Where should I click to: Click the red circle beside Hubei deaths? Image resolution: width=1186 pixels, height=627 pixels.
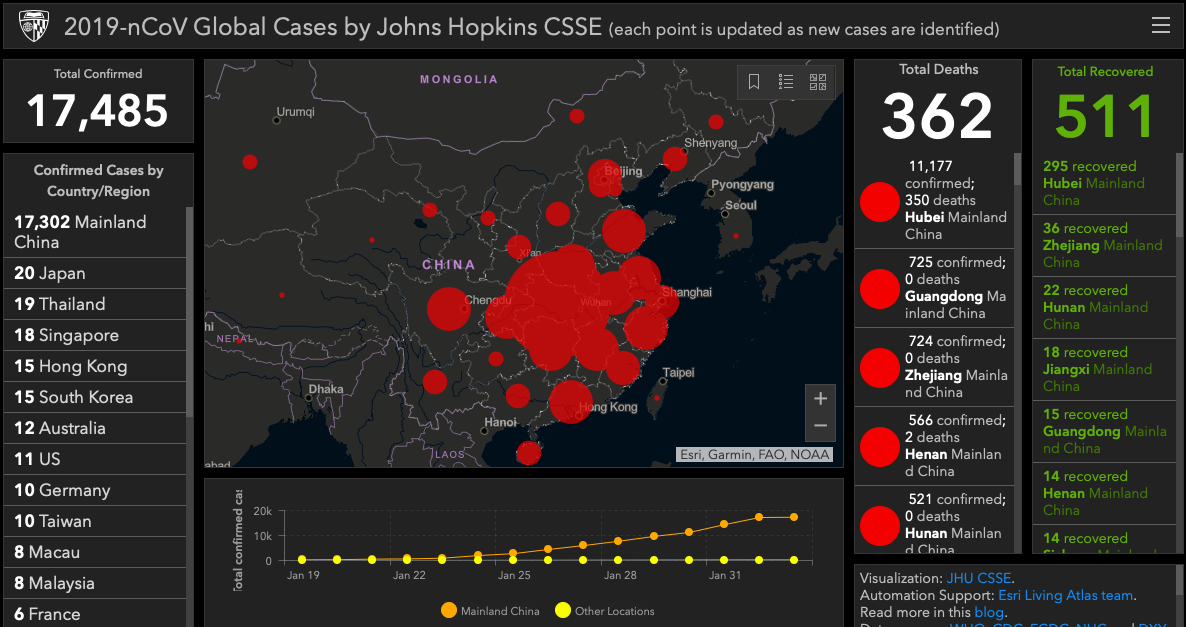[x=880, y=201]
